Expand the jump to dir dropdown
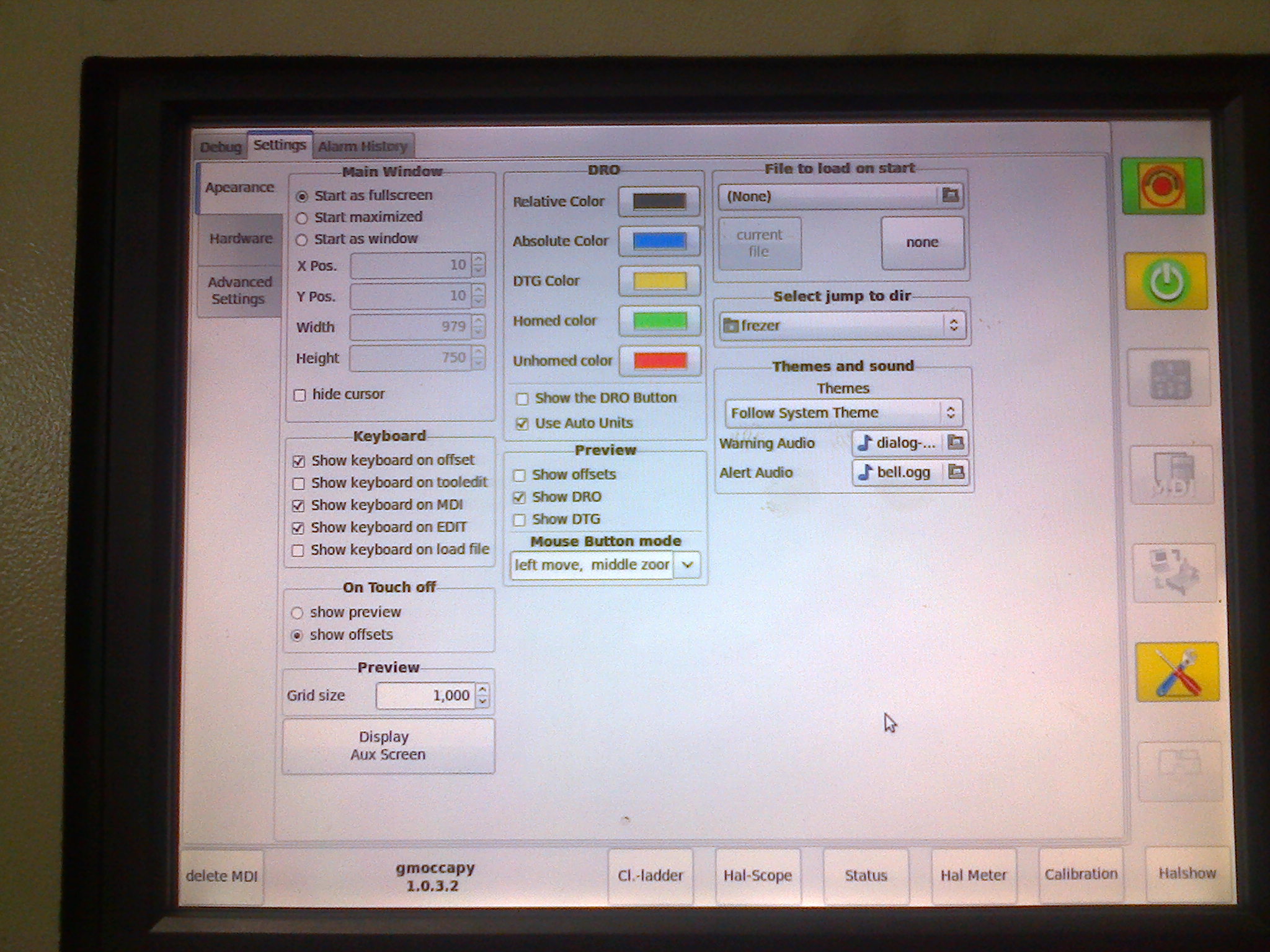The width and height of the screenshot is (1270, 952). [x=842, y=325]
